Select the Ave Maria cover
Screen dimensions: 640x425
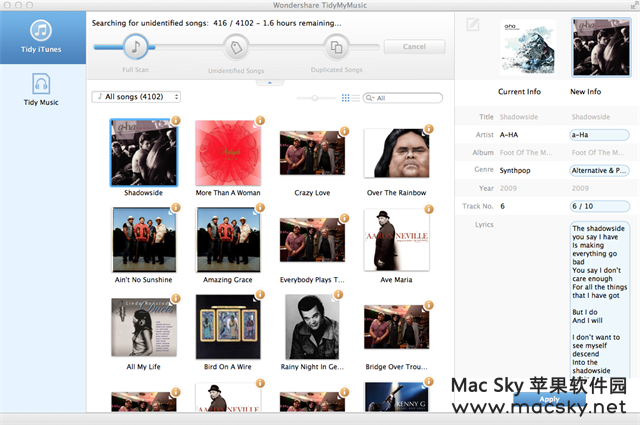396,240
